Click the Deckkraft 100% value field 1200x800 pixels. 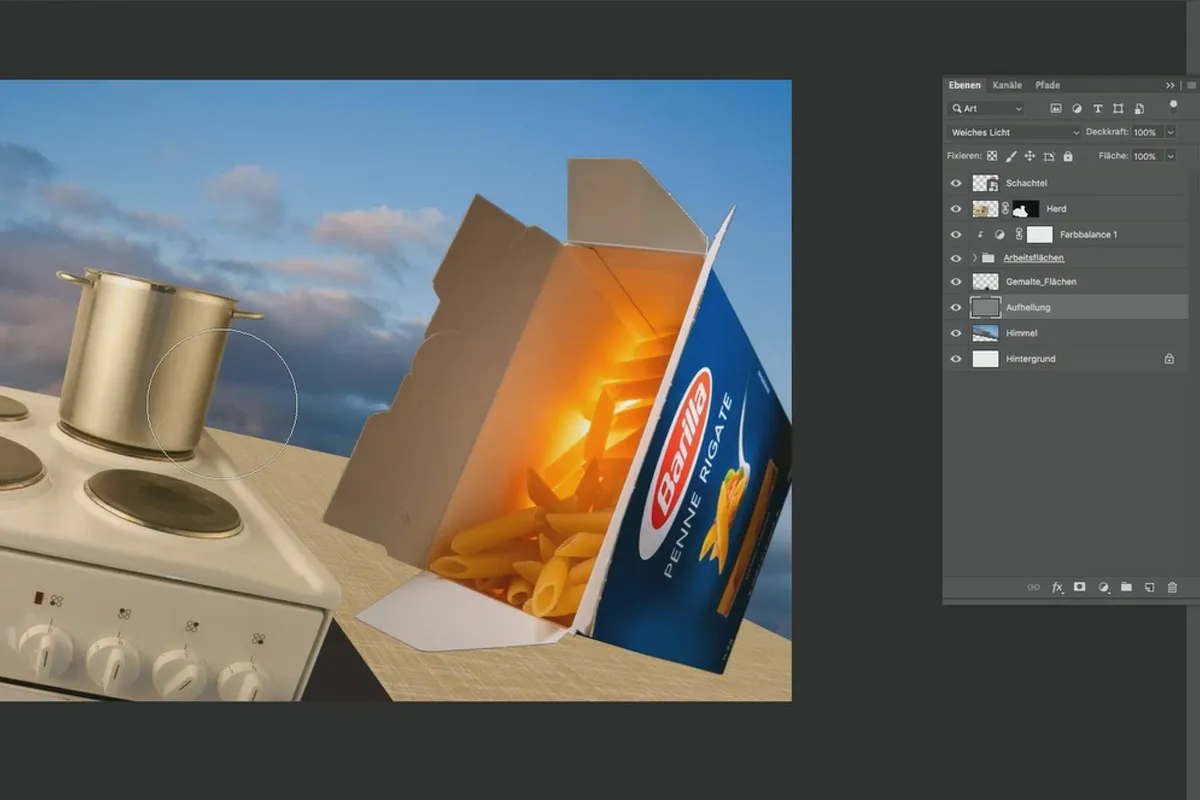point(1145,132)
